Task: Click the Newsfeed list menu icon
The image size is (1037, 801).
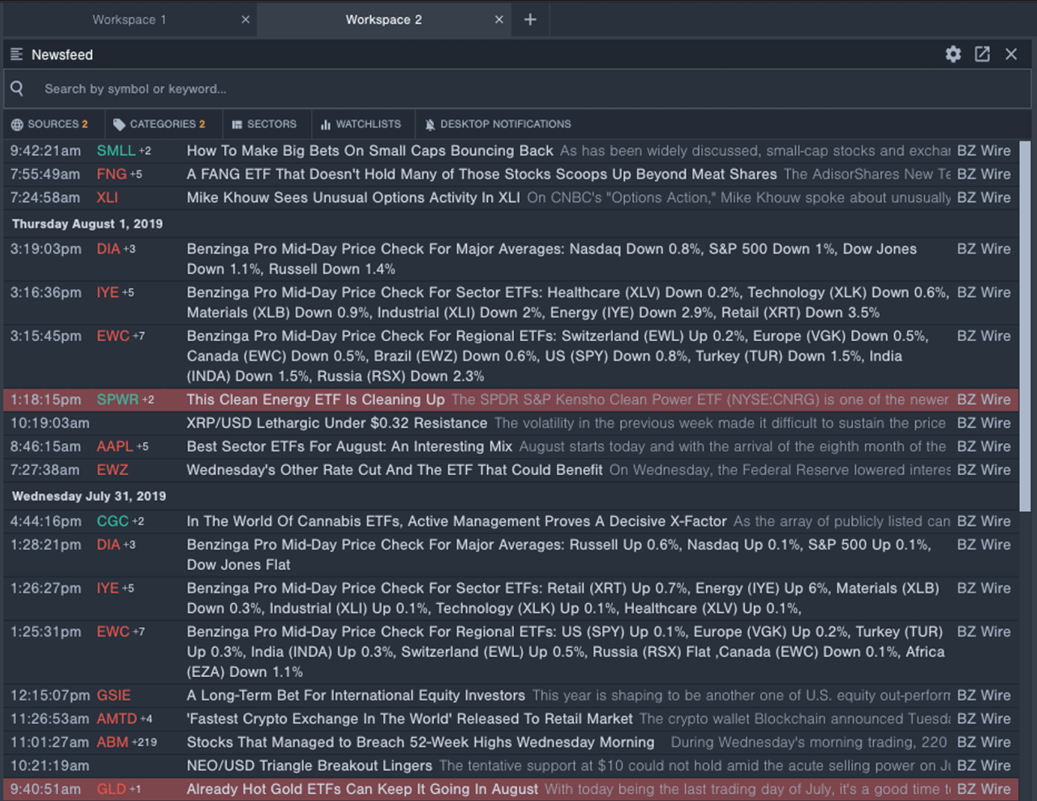Action: (17, 54)
